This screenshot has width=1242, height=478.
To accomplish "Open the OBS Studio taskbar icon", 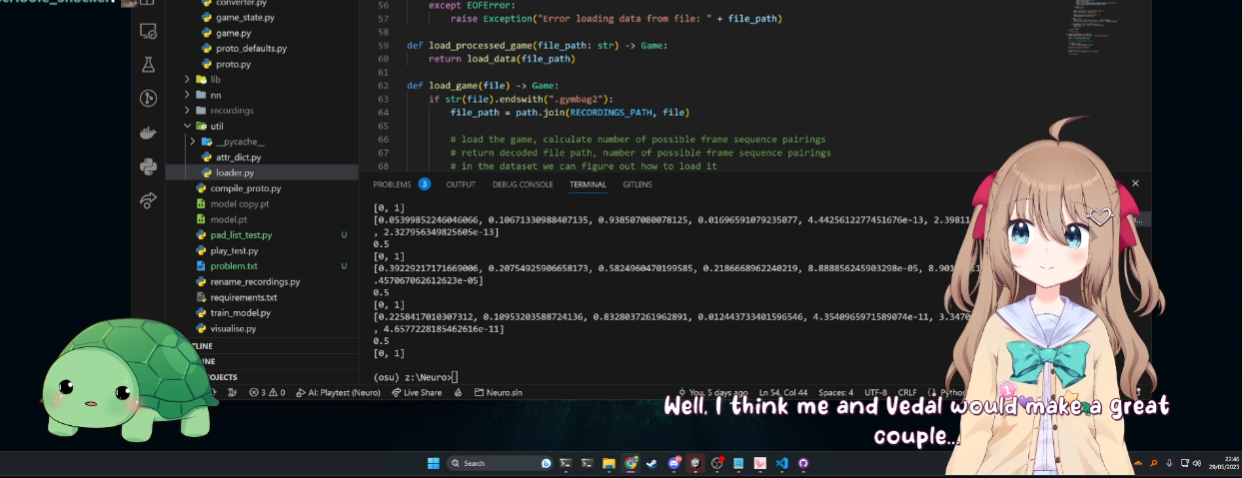I will tap(717, 463).
